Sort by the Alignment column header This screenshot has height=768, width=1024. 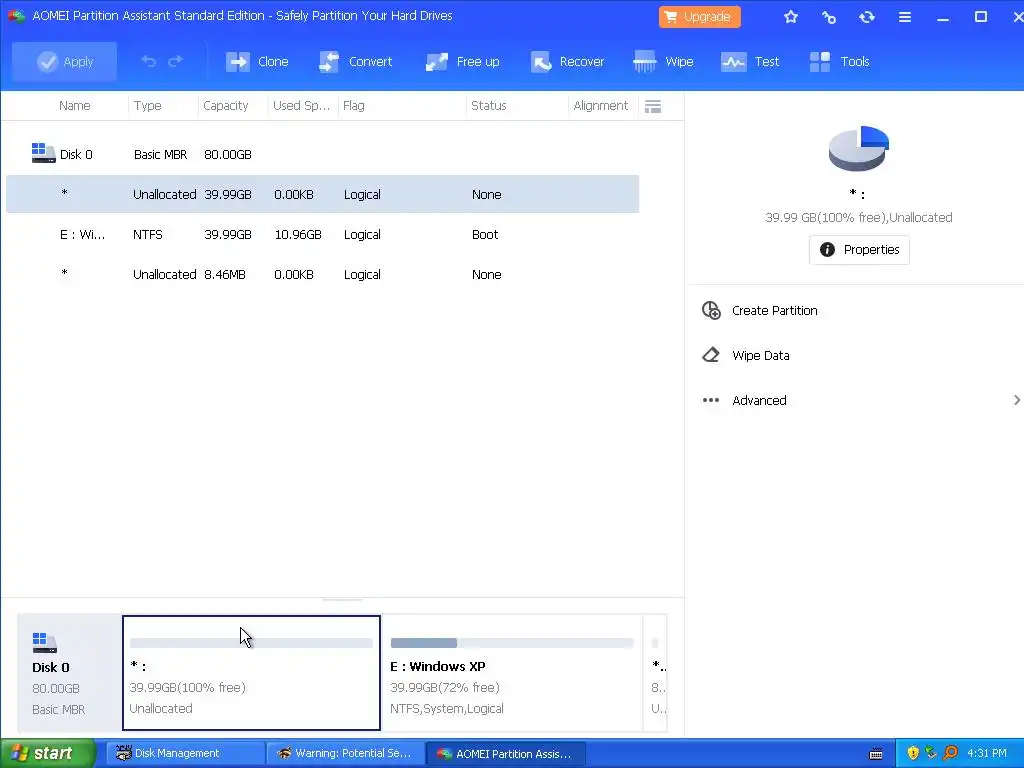(600, 106)
